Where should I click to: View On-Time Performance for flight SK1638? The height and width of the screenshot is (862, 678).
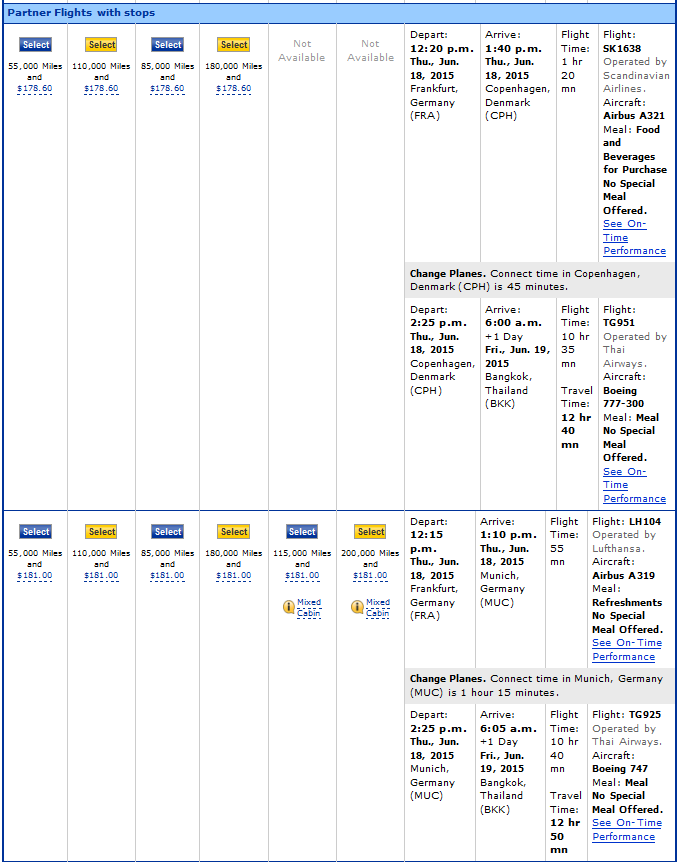pos(633,238)
